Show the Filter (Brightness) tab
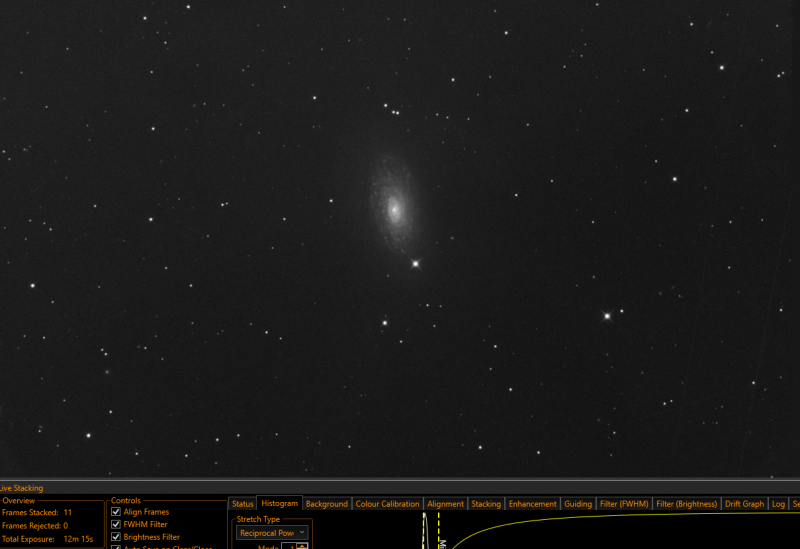This screenshot has width=800, height=549. pos(686,504)
